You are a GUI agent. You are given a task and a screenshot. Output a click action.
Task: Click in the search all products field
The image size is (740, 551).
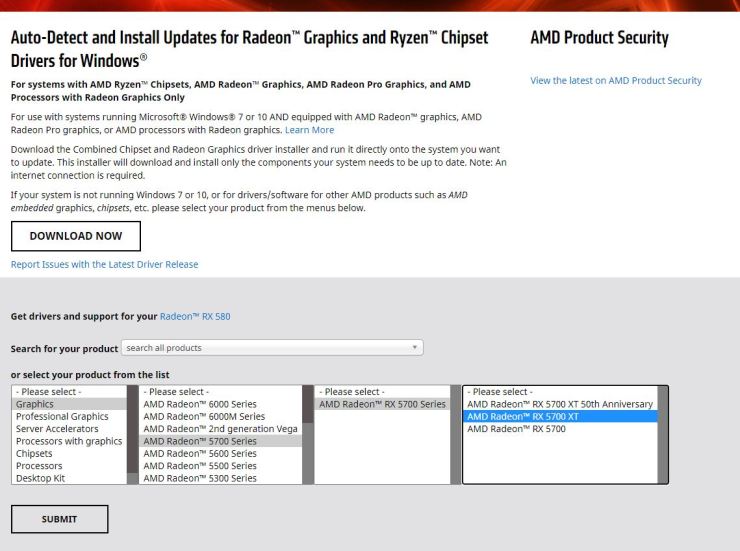click(272, 348)
